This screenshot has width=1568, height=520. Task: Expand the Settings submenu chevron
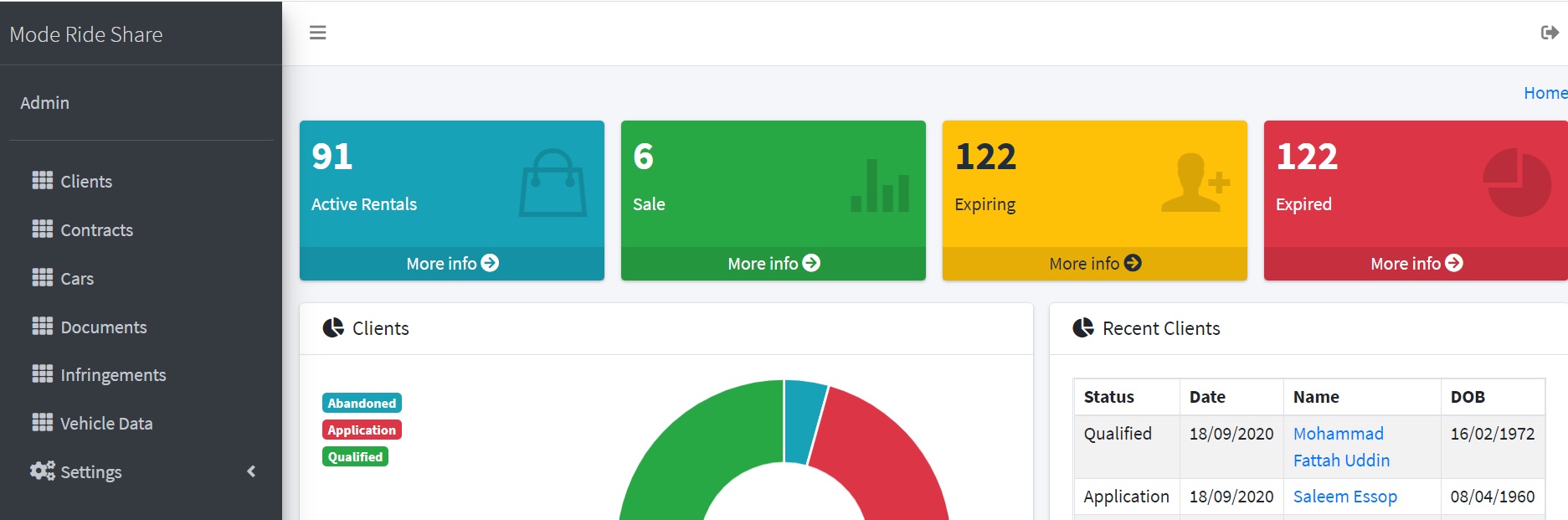pos(251,471)
